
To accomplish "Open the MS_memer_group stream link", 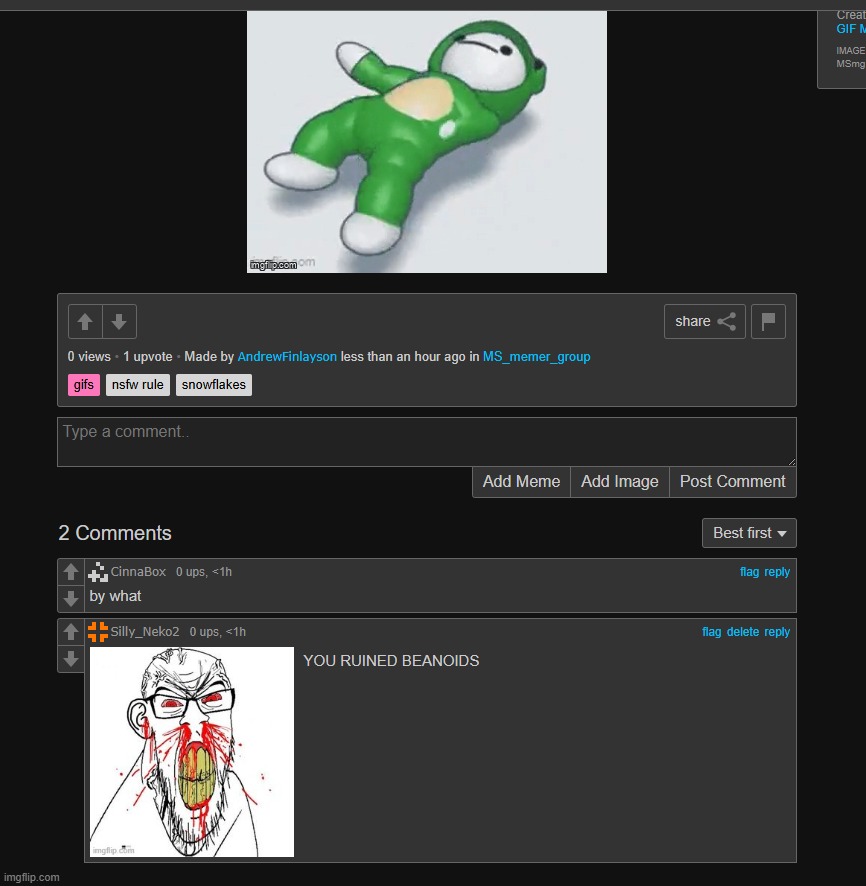I will point(536,357).
